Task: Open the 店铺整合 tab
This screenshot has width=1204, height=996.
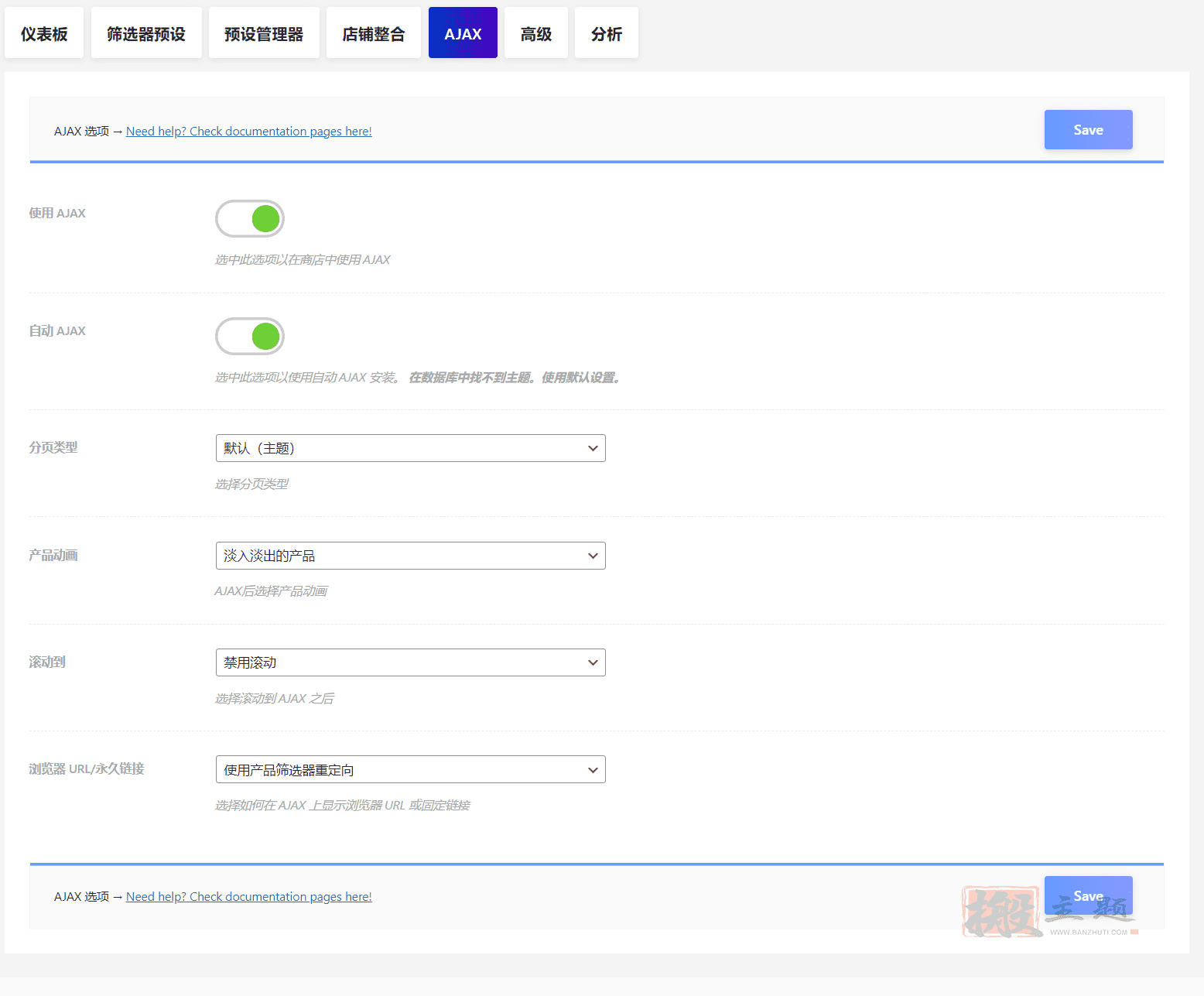Action: [374, 33]
